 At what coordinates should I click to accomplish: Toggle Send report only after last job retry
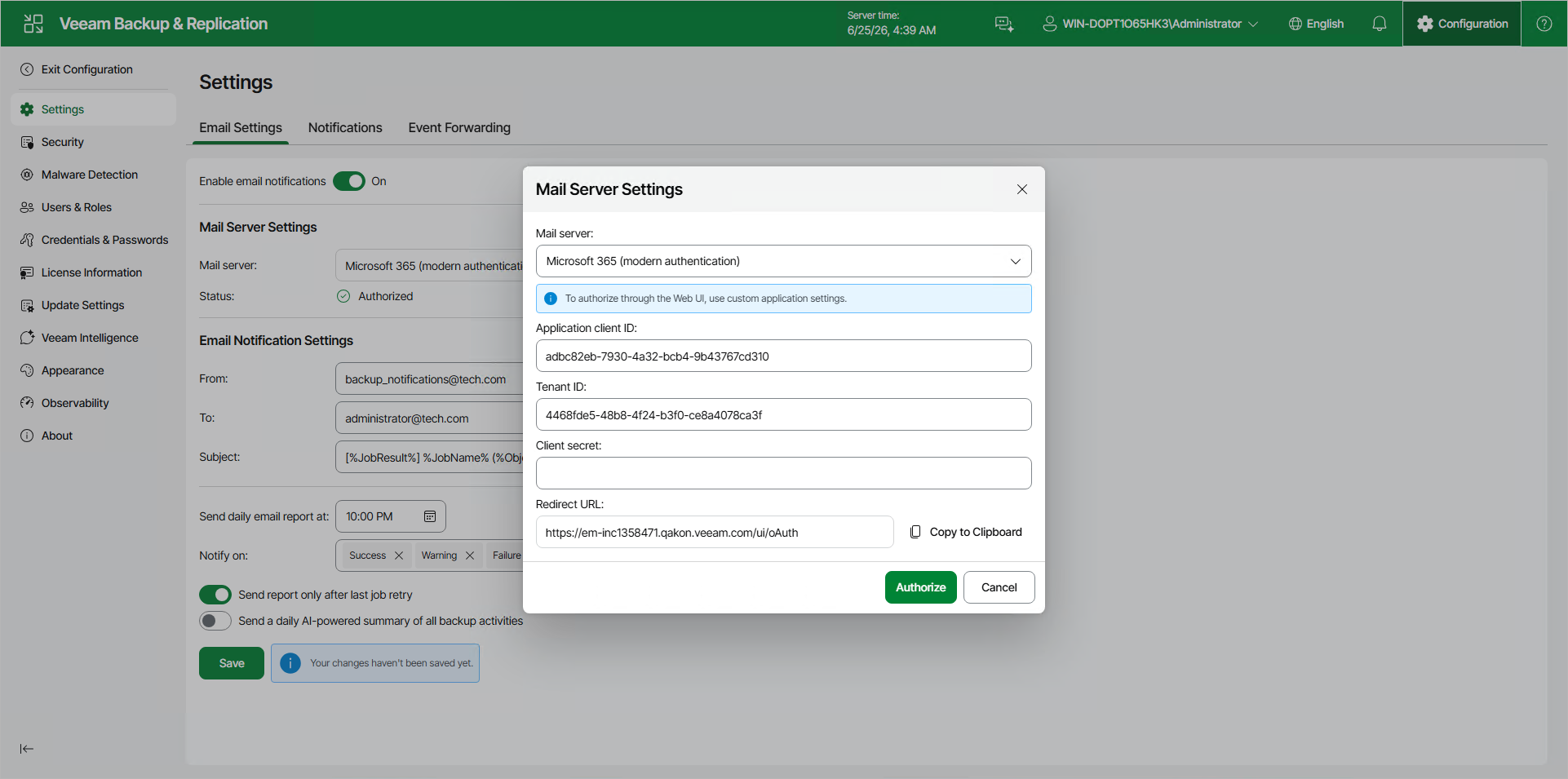pyautogui.click(x=215, y=595)
